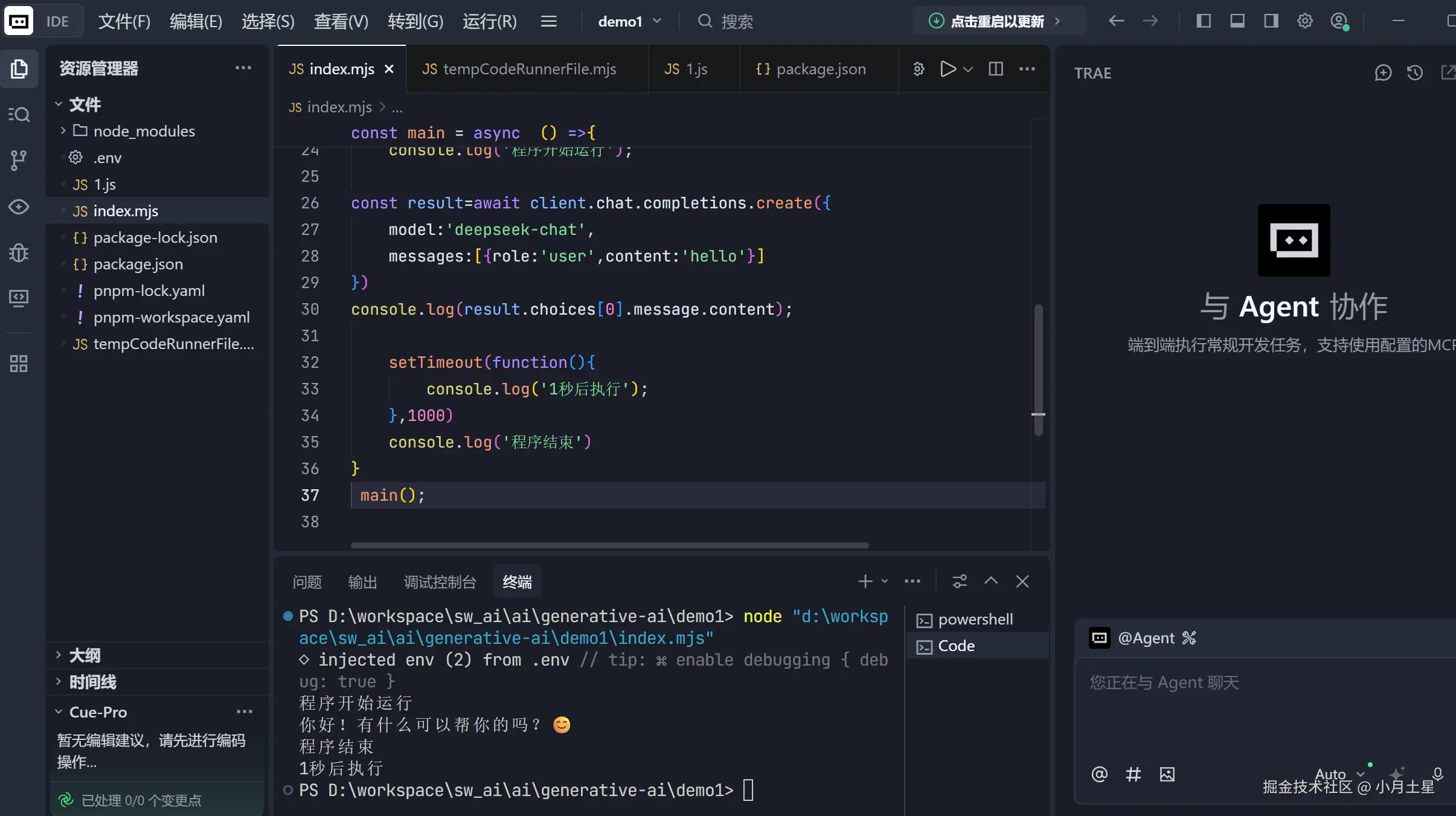This screenshot has width=1456, height=816.
Task: Navigate forward with the right arrow
Action: coord(1150,21)
